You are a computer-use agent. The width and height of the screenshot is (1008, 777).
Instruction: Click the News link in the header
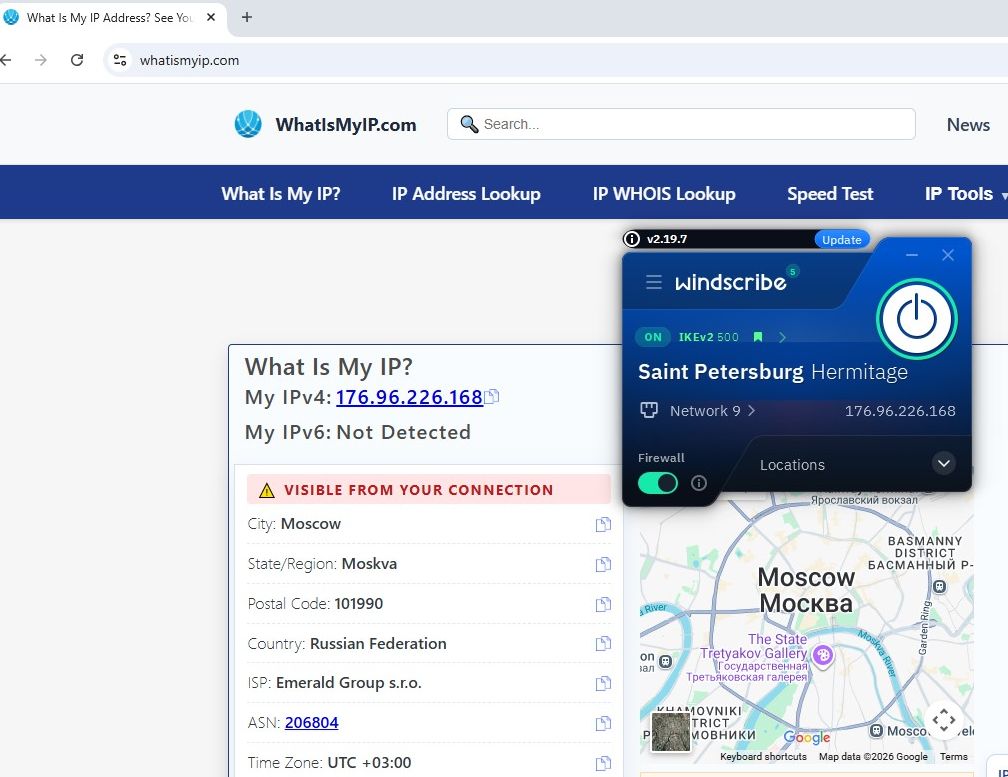point(968,125)
